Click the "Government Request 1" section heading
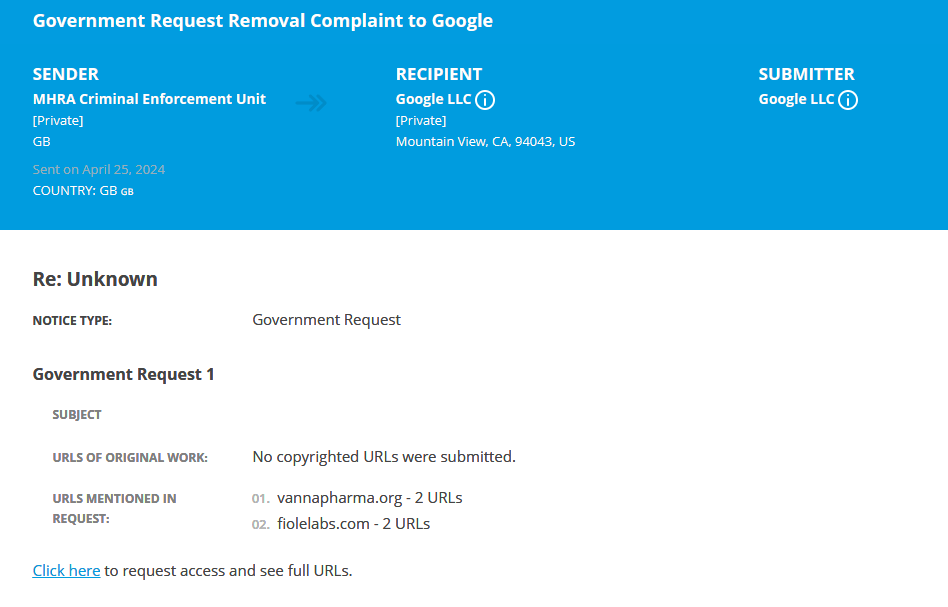The image size is (948, 607). click(123, 374)
